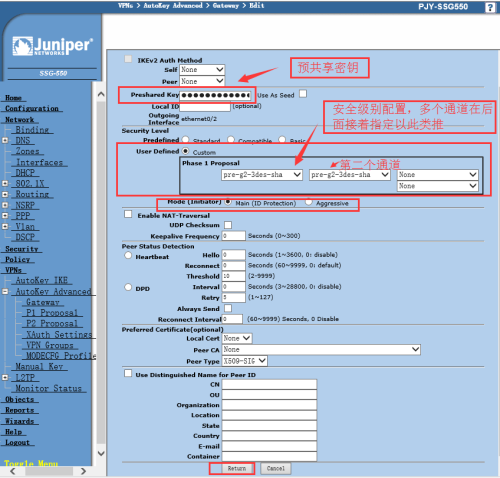Go to Home in sidebar

tap(13, 98)
